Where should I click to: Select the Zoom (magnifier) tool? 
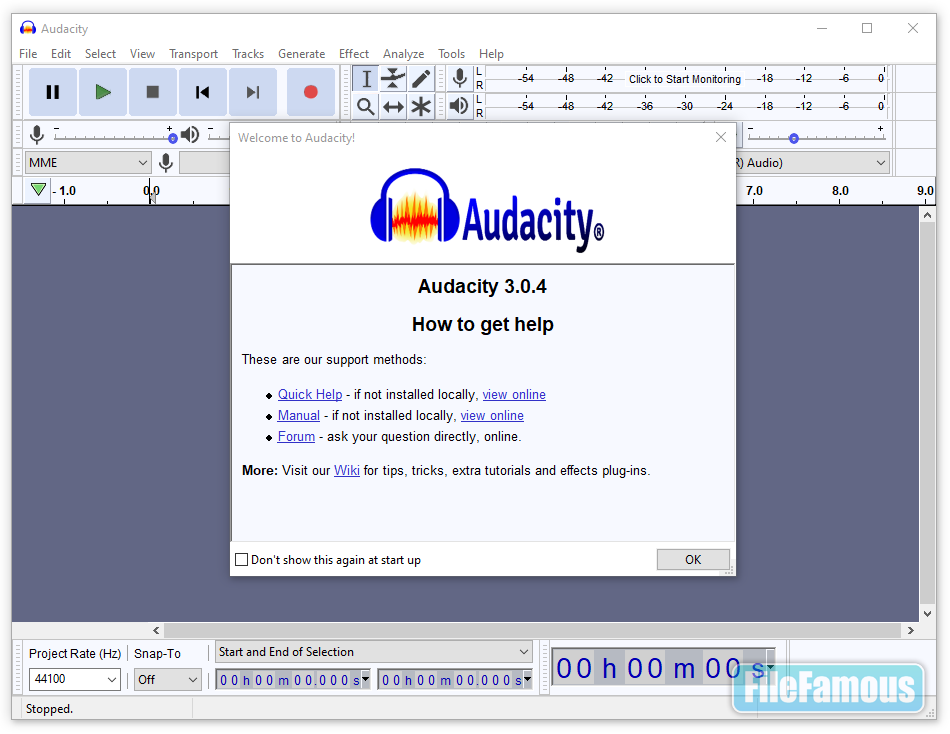point(366,107)
